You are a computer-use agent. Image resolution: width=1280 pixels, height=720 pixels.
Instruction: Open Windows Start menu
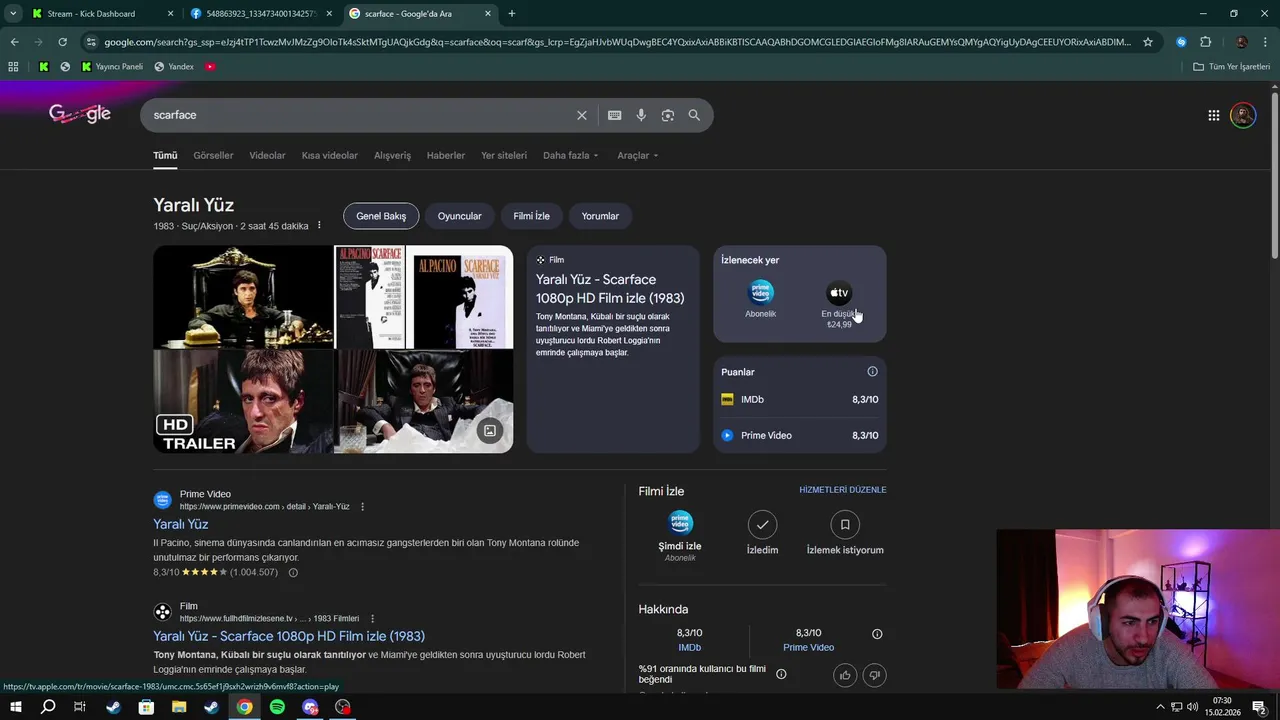tap(15, 707)
